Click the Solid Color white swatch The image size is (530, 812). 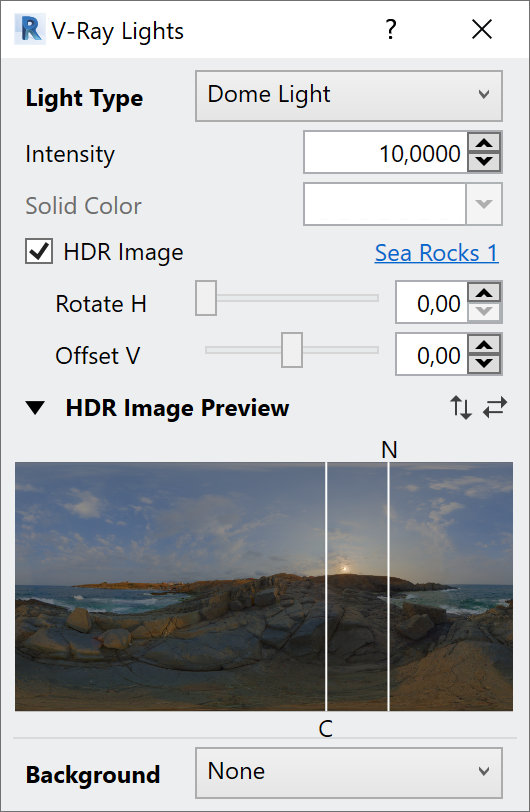[x=384, y=204]
